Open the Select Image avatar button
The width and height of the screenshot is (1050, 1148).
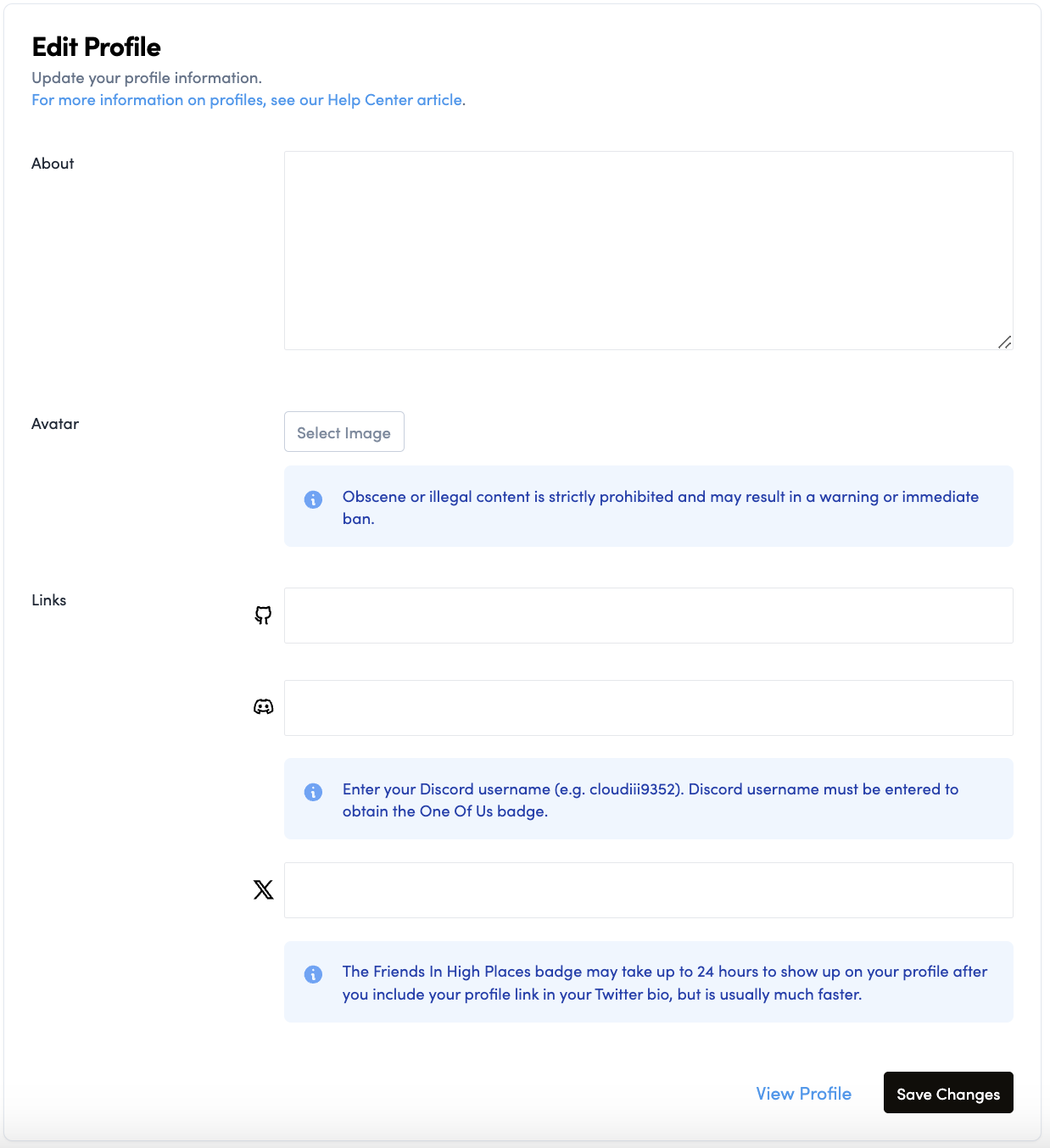click(344, 432)
